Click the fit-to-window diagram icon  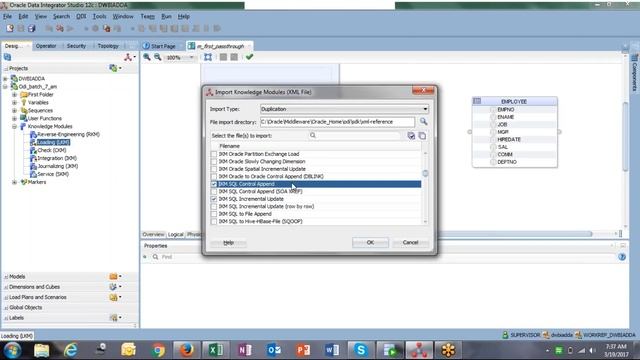pyautogui.click(x=208, y=57)
